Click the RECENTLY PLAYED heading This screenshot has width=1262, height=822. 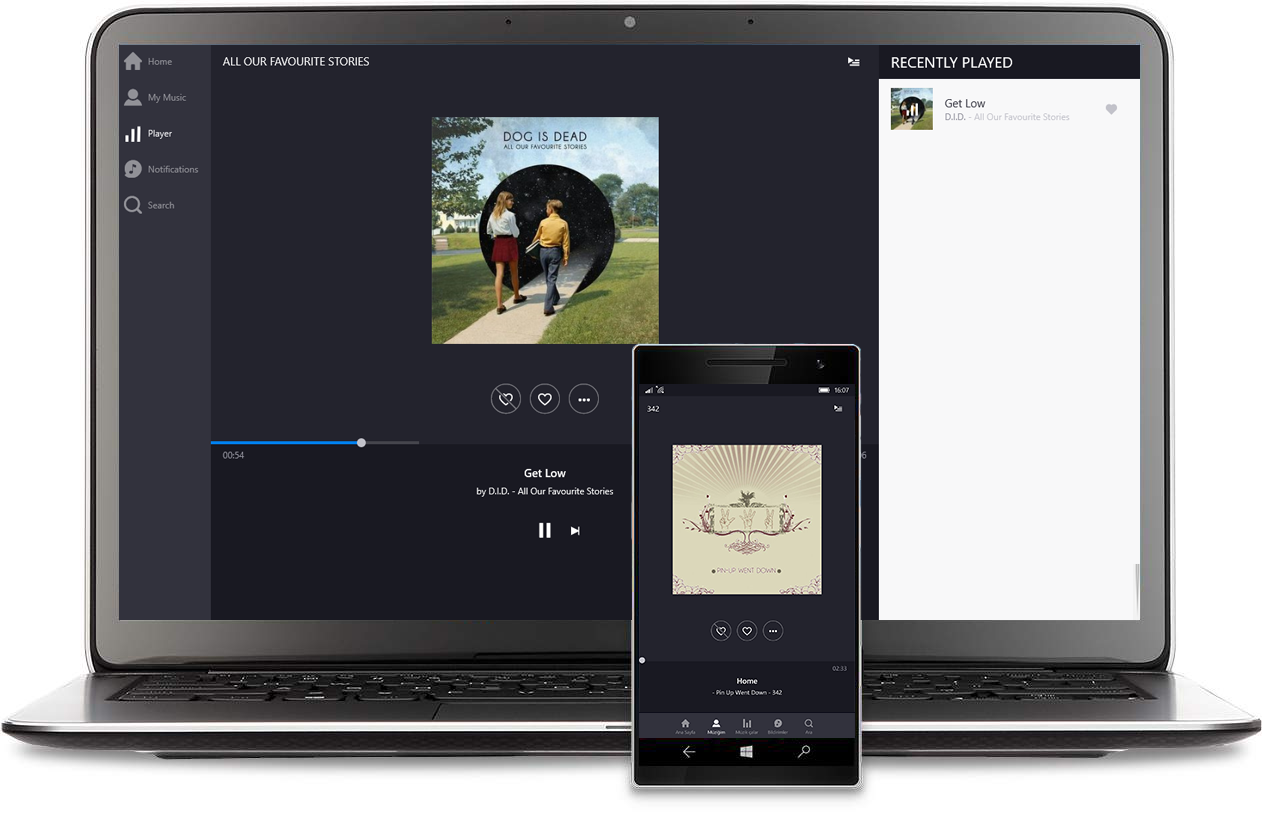[951, 62]
